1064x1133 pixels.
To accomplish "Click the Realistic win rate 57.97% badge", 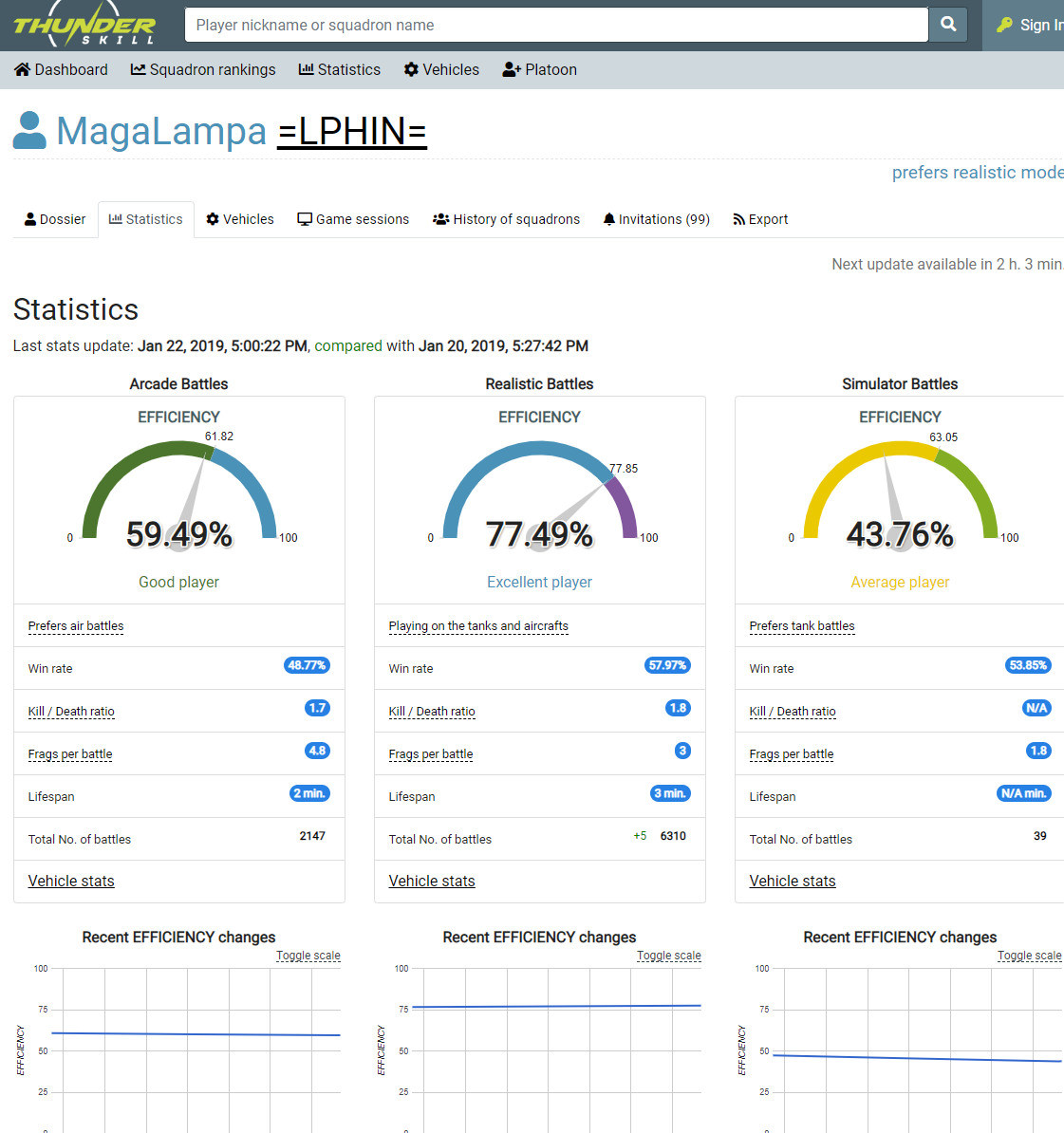I will (668, 665).
